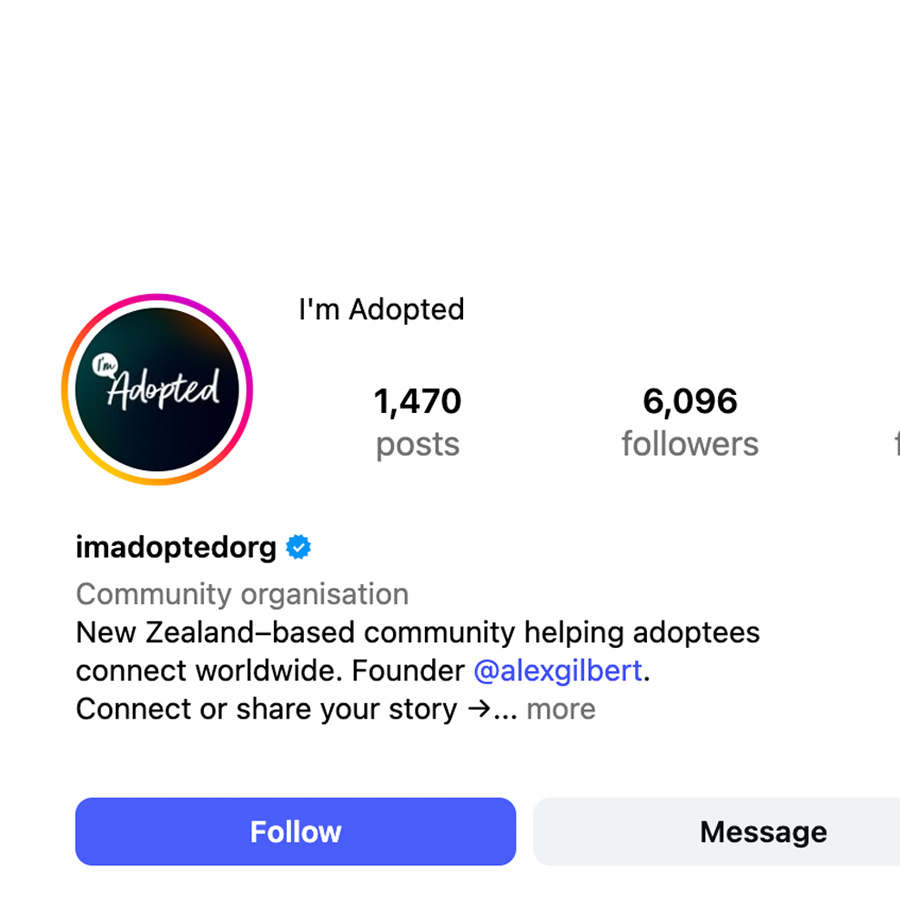Click the I'm Adopted display name
Screen dimensions: 900x900
tap(381, 310)
